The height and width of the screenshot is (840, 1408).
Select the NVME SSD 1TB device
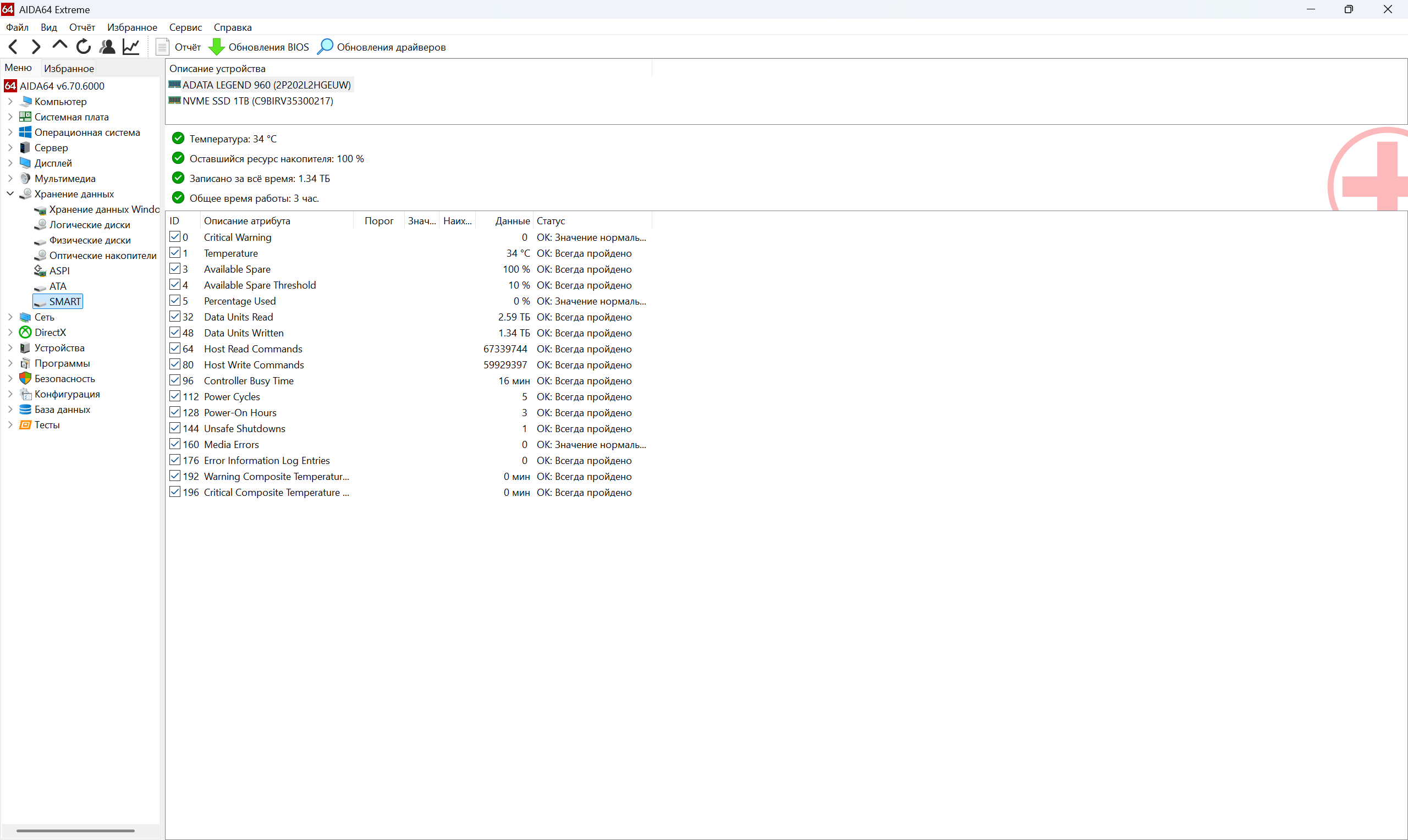point(257,101)
